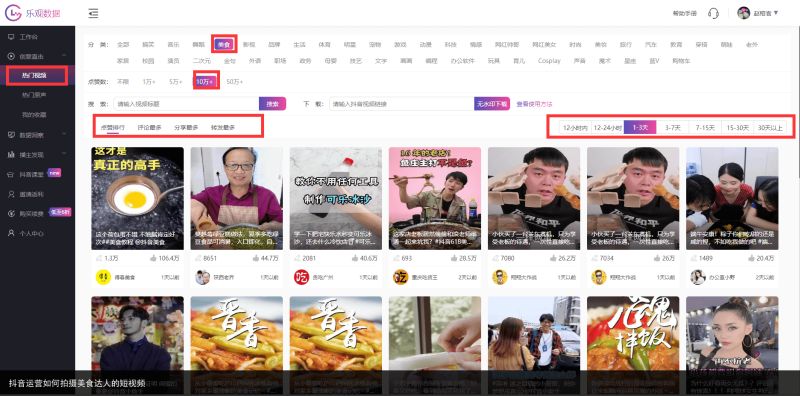Click the video title search input field
Screen dimensions: 800x396
click(x=186, y=104)
